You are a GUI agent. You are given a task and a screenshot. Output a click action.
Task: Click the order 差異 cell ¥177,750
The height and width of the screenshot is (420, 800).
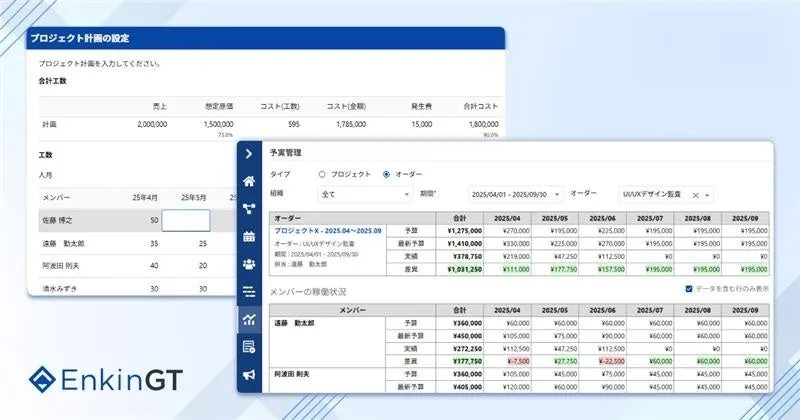(563, 269)
